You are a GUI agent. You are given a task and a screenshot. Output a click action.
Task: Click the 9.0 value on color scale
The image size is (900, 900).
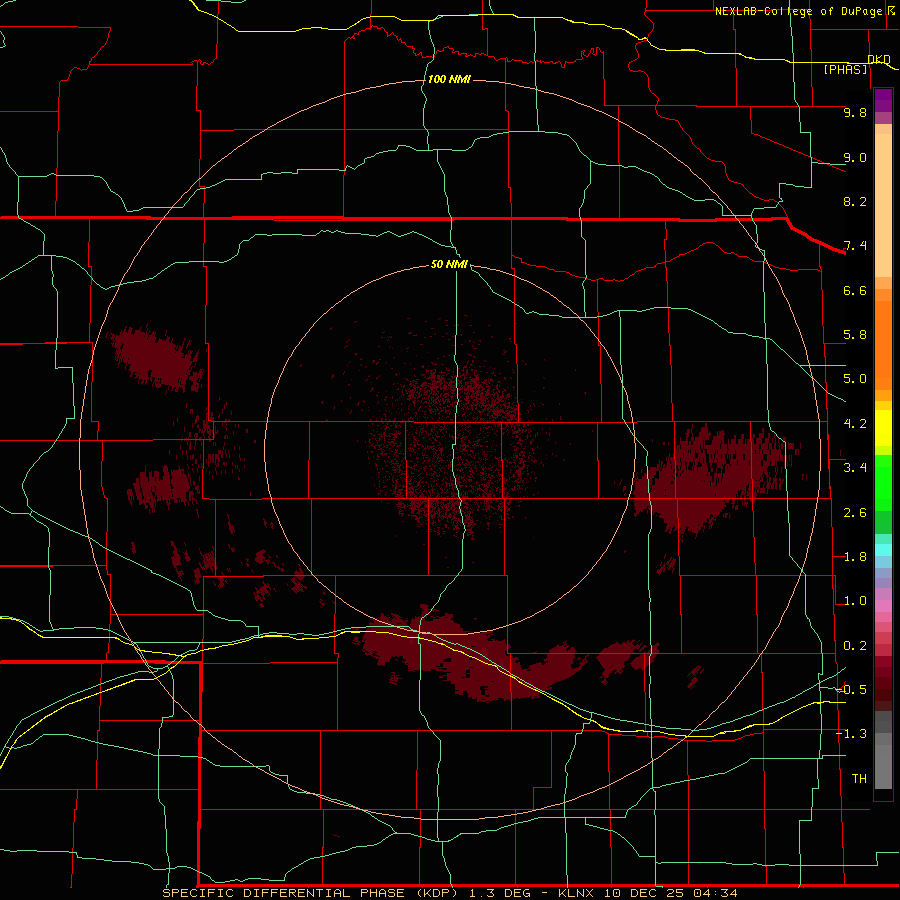click(855, 157)
